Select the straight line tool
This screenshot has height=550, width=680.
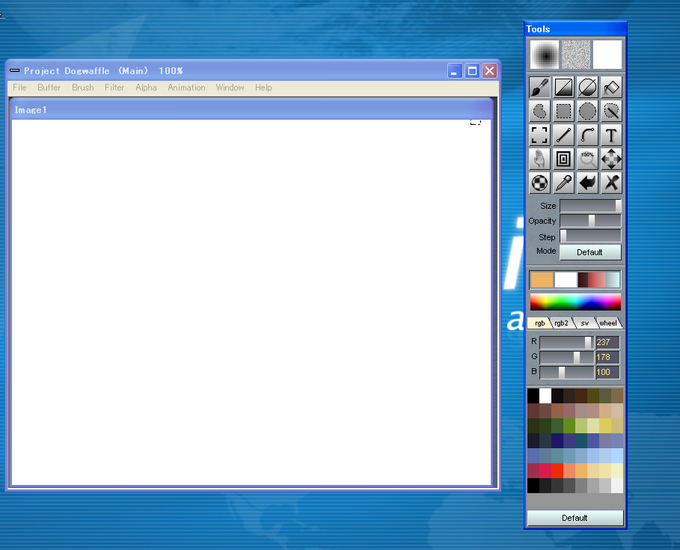[x=563, y=135]
